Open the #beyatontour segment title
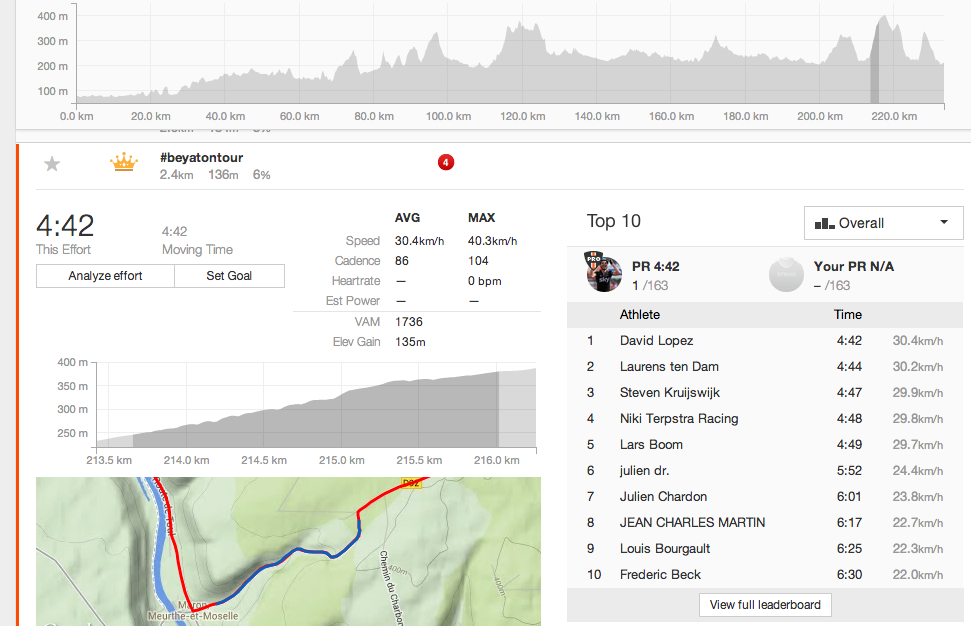 [201, 158]
